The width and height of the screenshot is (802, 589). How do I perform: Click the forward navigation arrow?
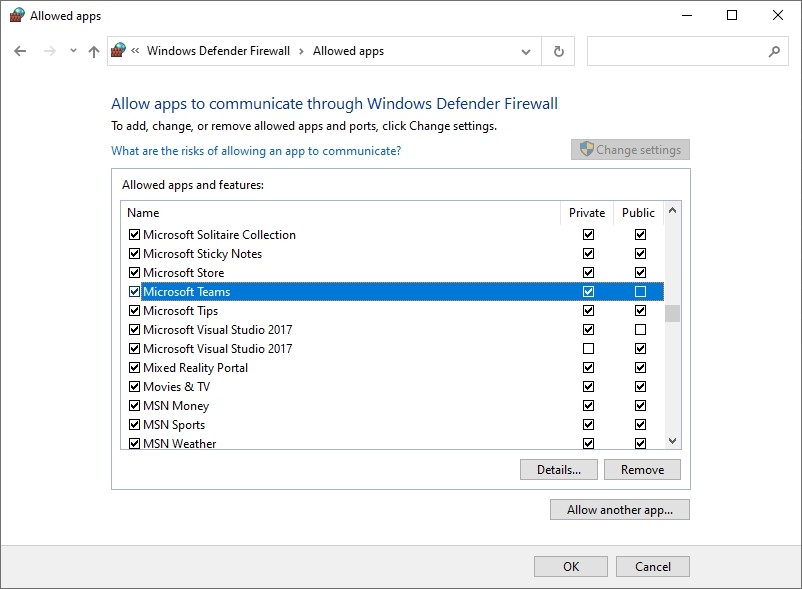[50, 51]
